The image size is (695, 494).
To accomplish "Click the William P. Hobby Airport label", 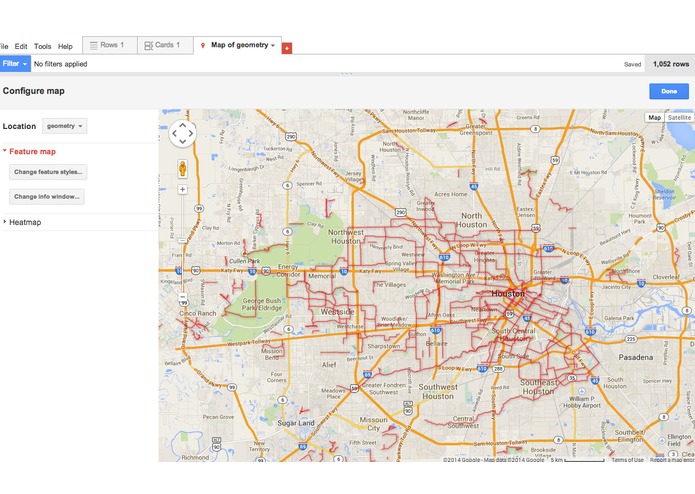I will [x=582, y=402].
